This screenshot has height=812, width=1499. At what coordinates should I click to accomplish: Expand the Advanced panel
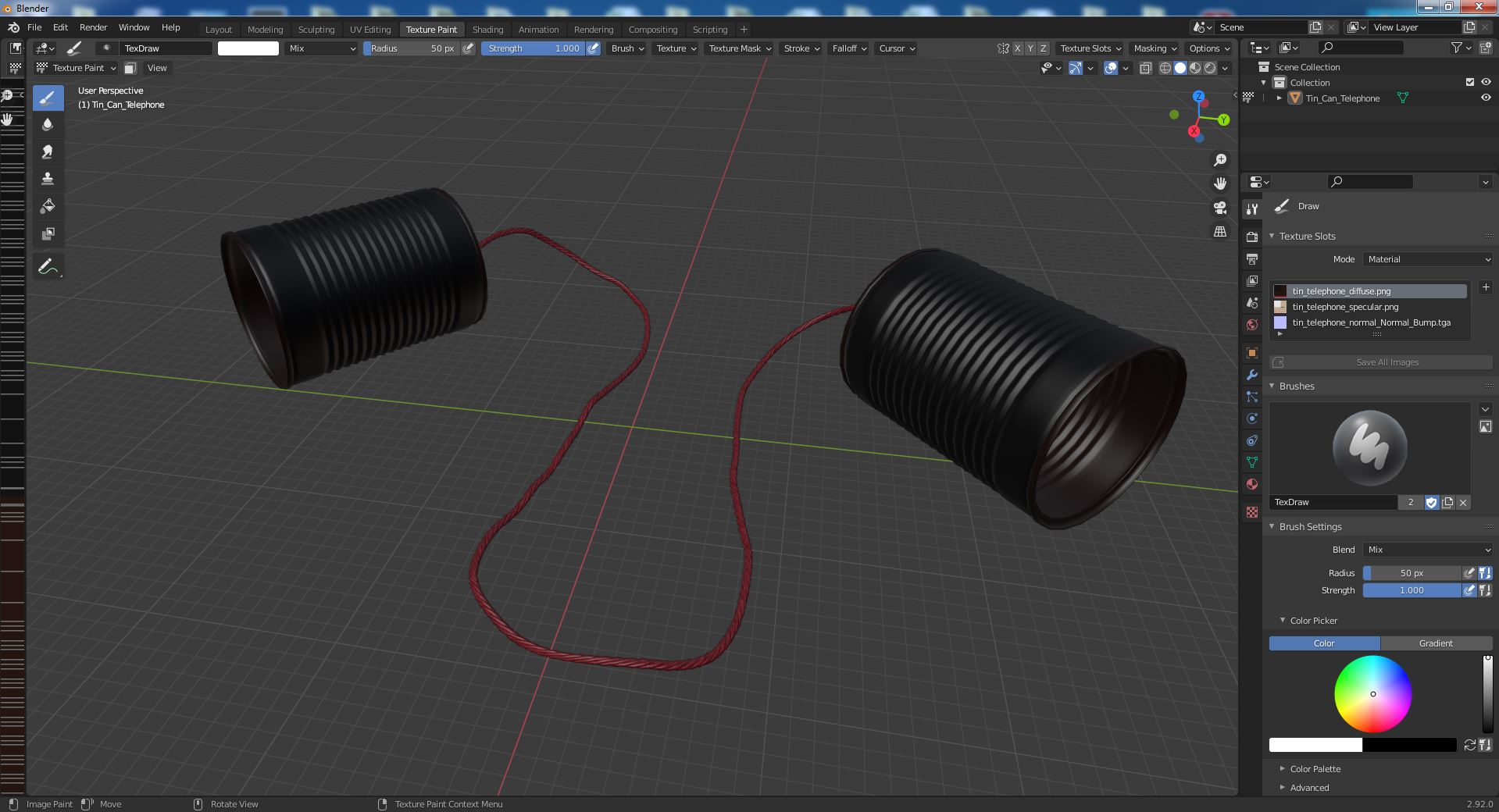1308,788
